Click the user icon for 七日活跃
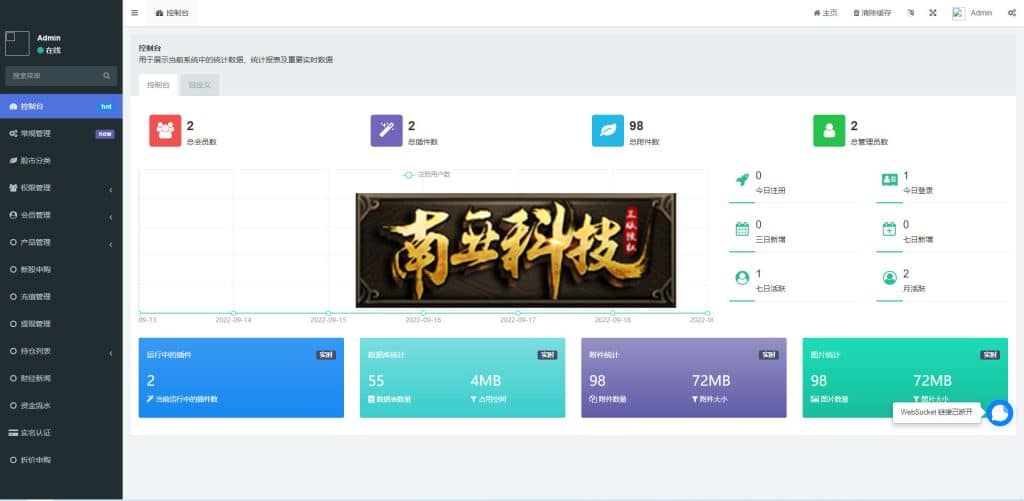The image size is (1024, 501). pos(743,278)
